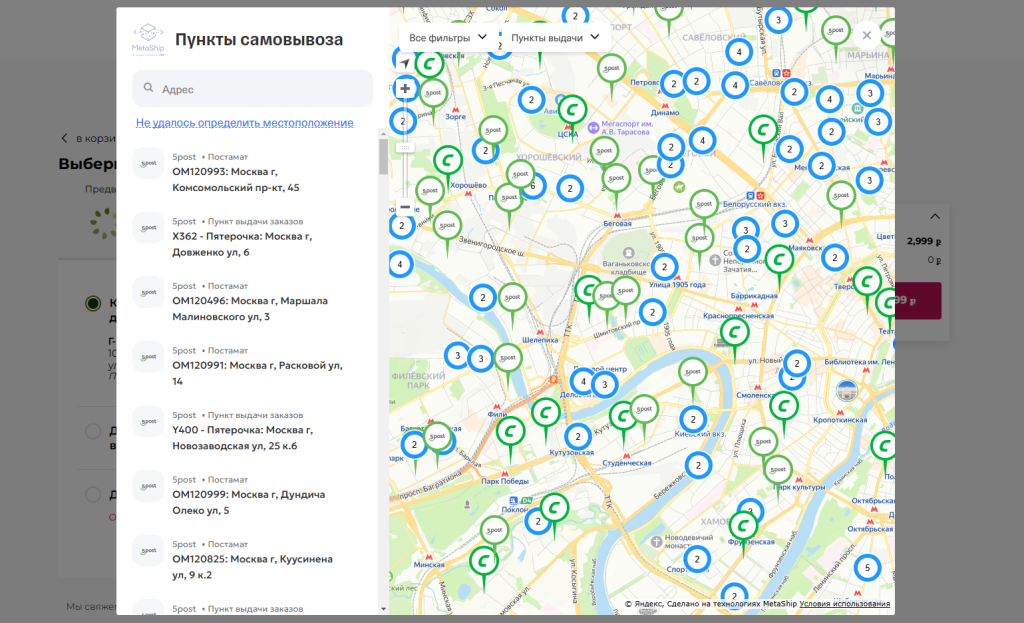1024x623 pixels.
Task: Zoom in the map with plus button
Action: (405, 89)
